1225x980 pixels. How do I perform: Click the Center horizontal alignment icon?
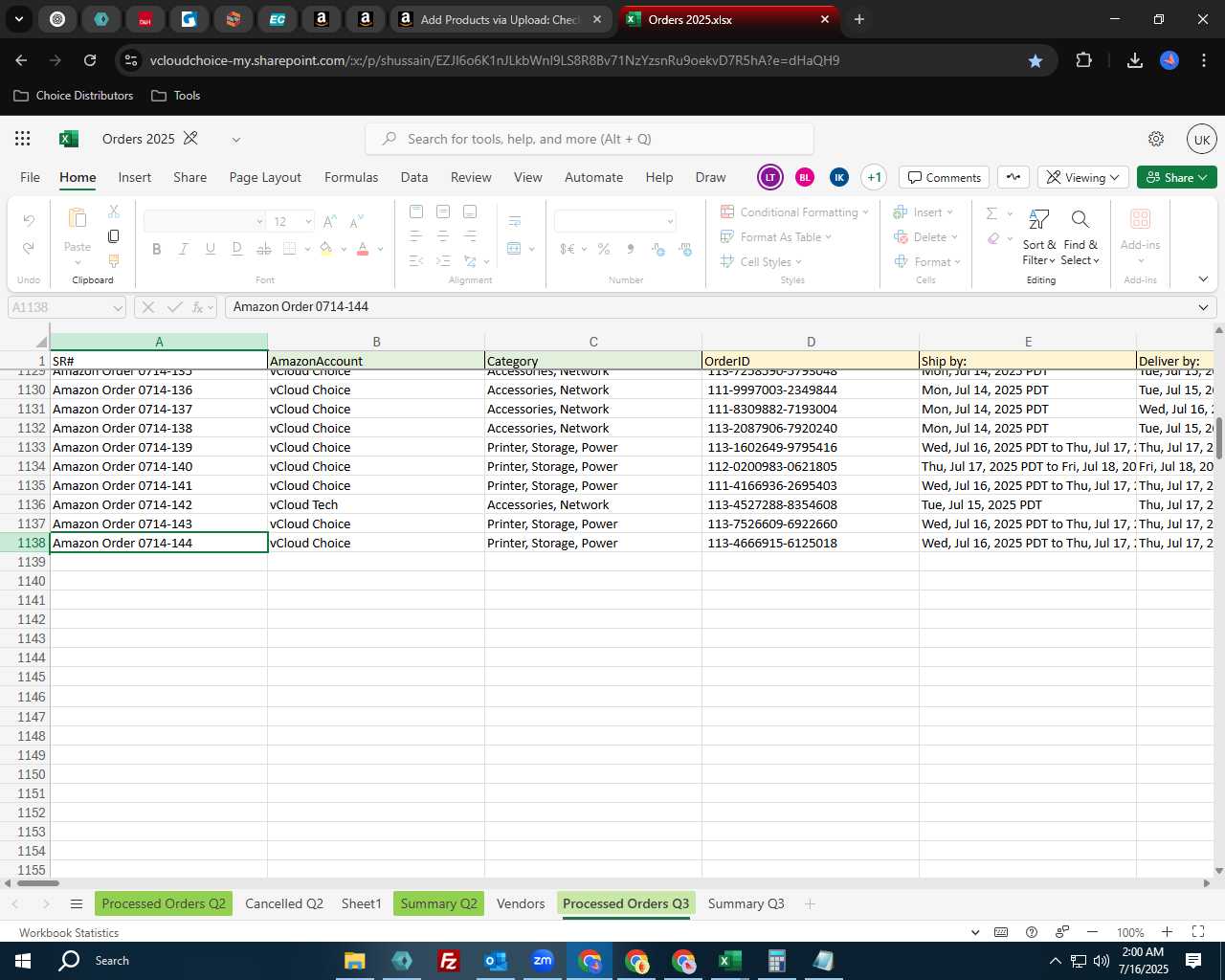(x=443, y=235)
